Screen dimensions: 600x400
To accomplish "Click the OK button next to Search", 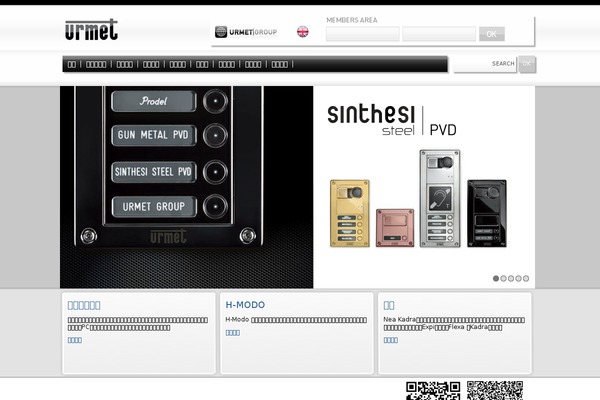I will click(x=527, y=64).
